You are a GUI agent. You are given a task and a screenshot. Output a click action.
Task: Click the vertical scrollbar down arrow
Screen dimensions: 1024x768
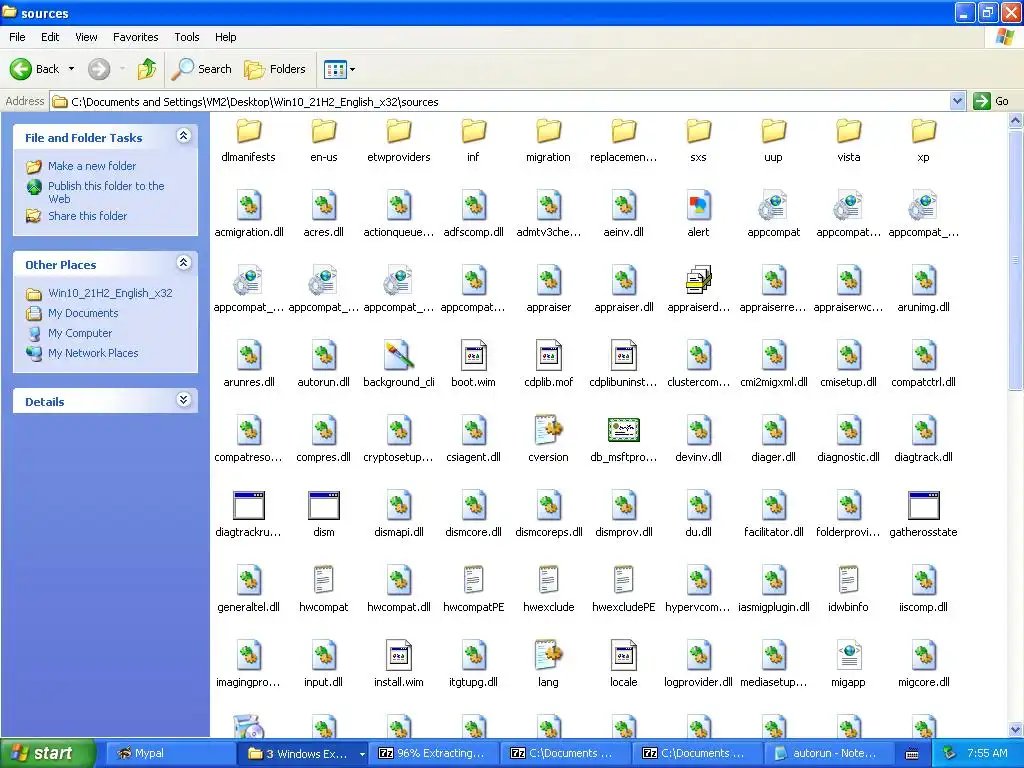point(1016,729)
